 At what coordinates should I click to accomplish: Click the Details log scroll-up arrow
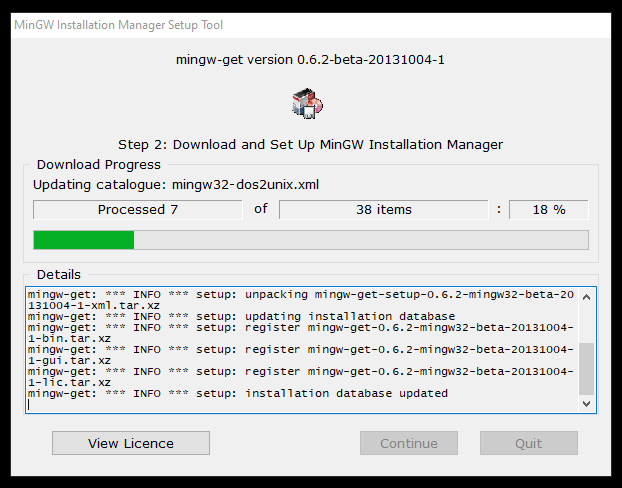(586, 297)
